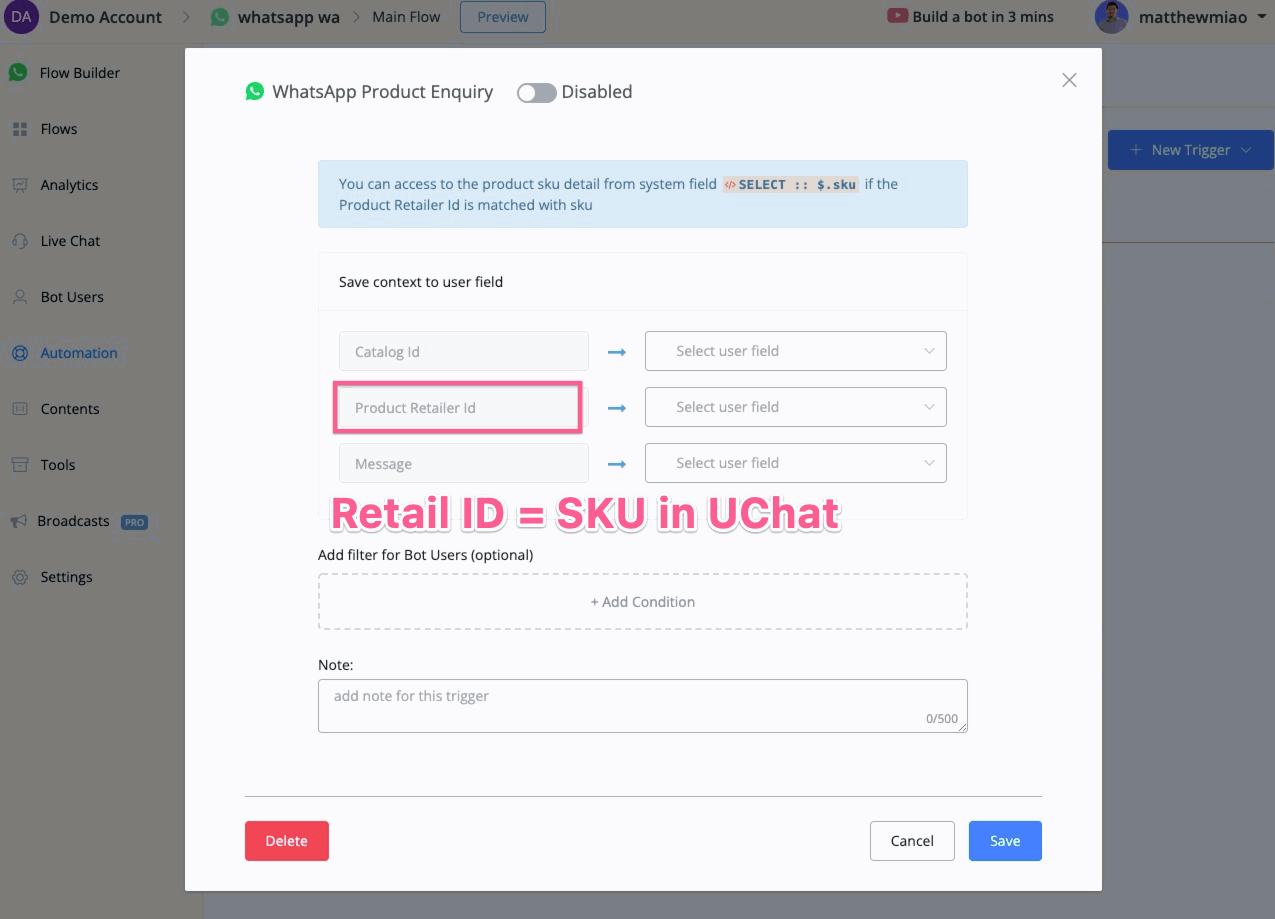Click whatsapp wa breadcrumb
Image resolution: width=1275 pixels, height=919 pixels.
point(290,17)
